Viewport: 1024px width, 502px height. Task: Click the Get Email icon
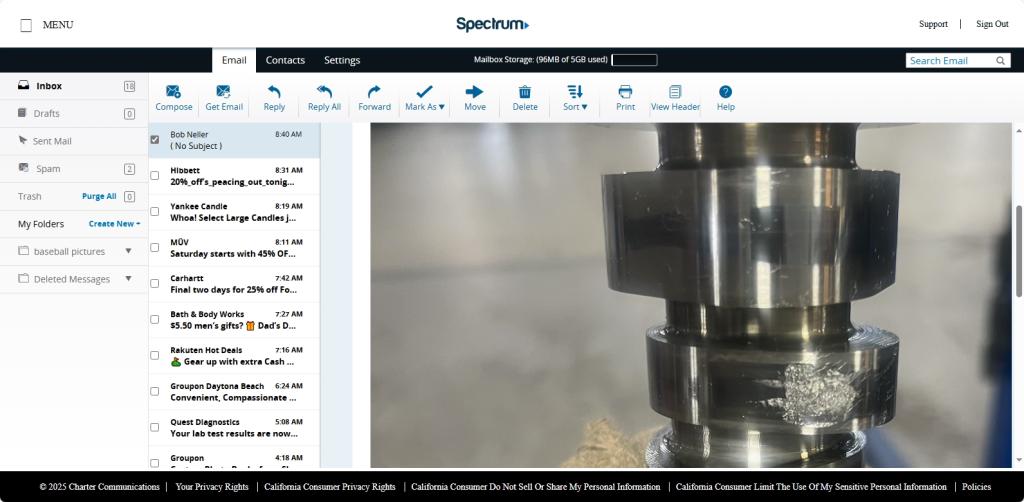(x=223, y=91)
